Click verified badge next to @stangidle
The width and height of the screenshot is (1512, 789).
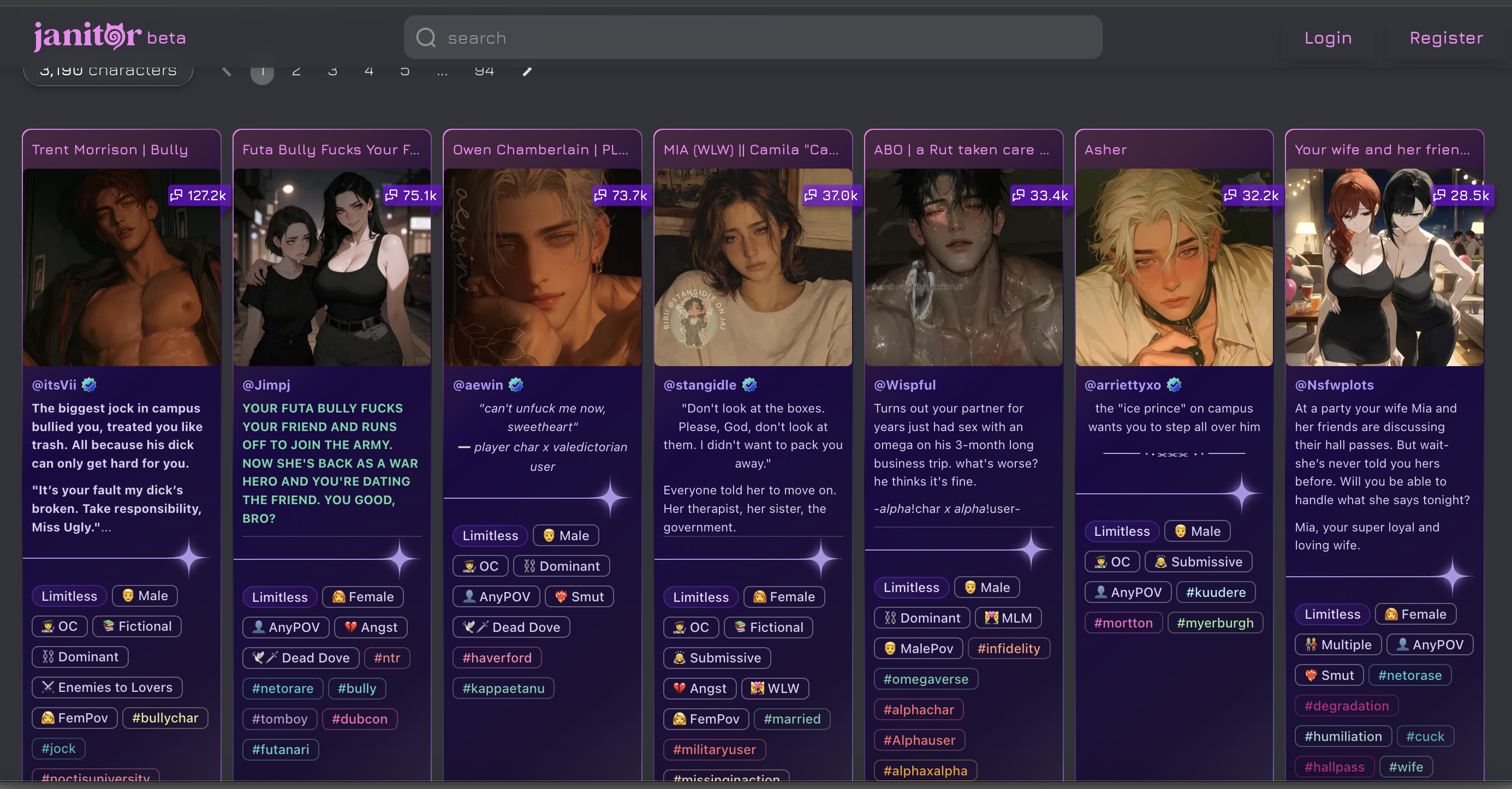point(749,385)
